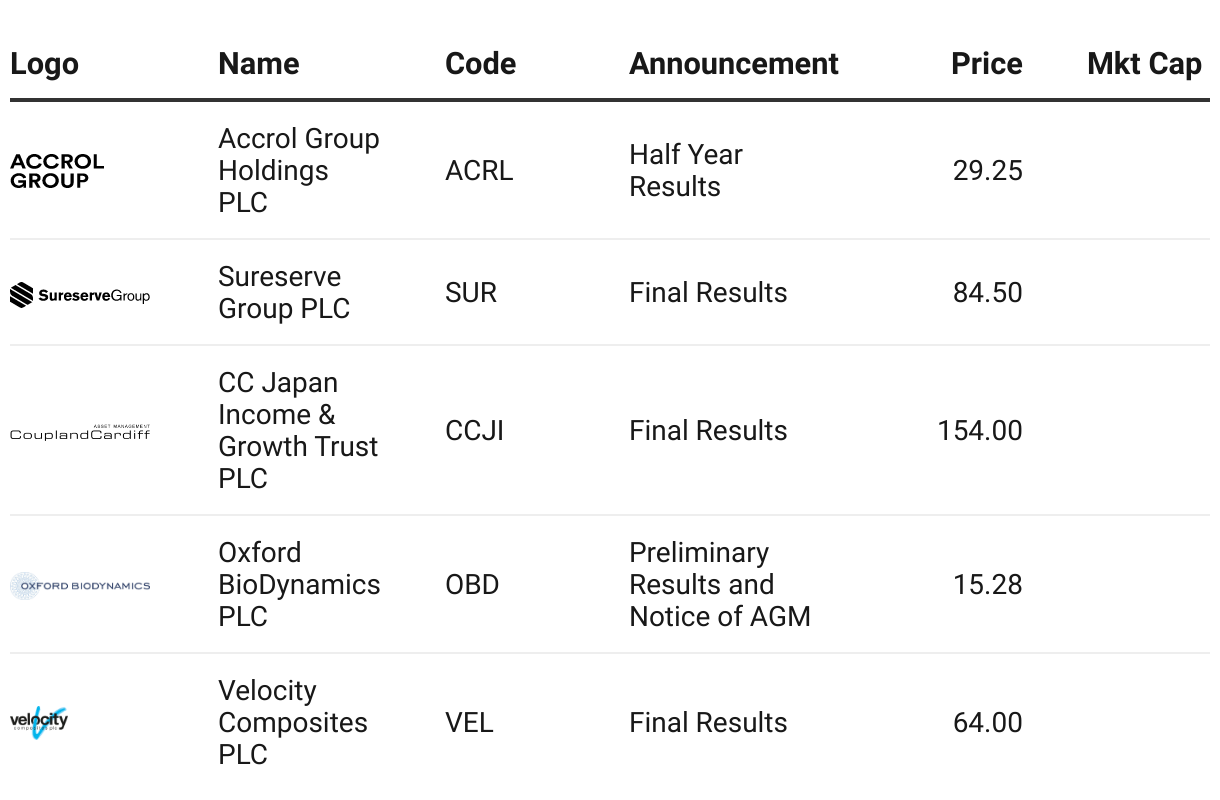This screenshot has width=1220, height=800.
Task: Open the Half Year Results announcement
Action: (685, 170)
